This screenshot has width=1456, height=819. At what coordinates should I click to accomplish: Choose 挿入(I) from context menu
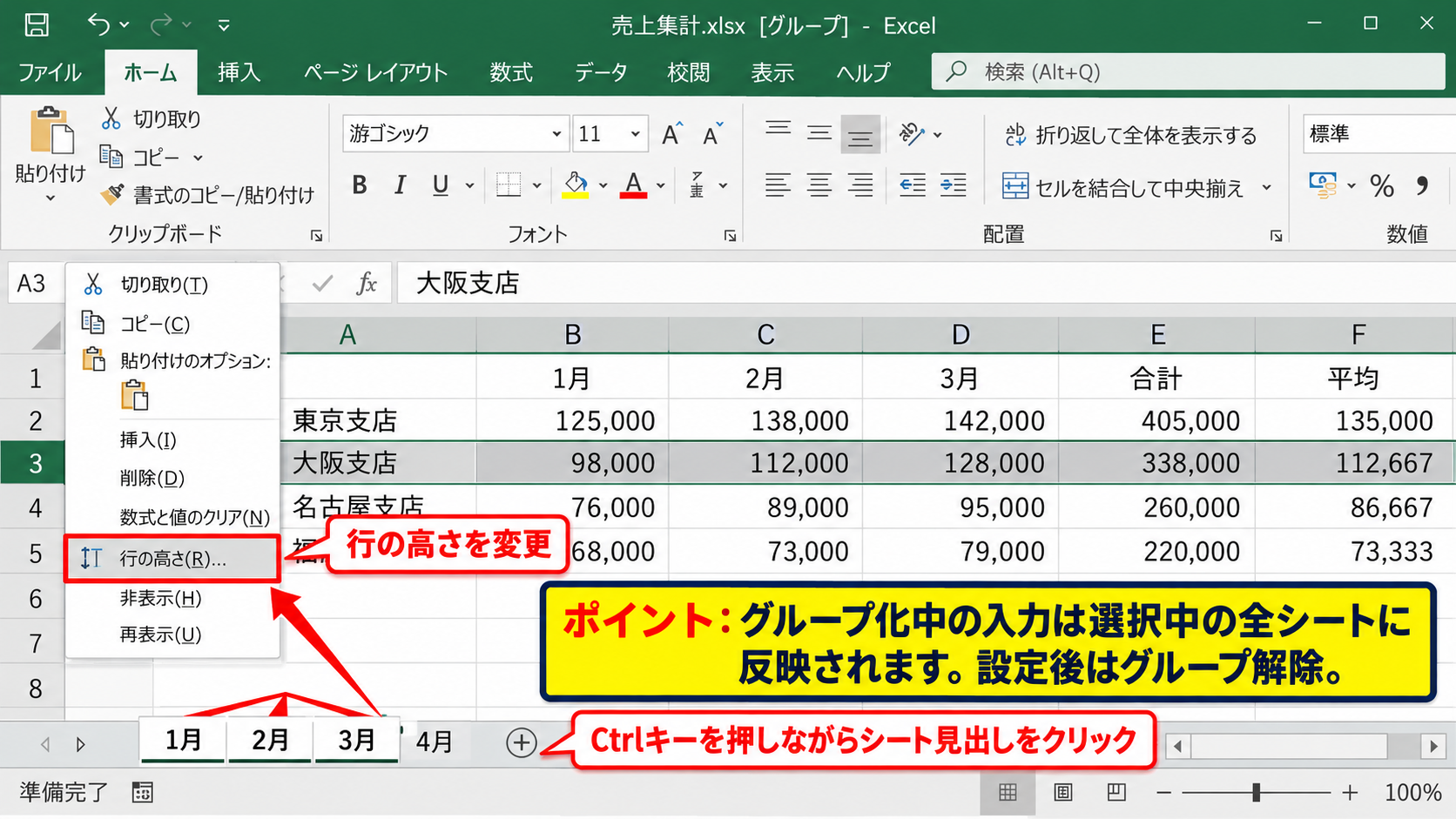coord(172,440)
